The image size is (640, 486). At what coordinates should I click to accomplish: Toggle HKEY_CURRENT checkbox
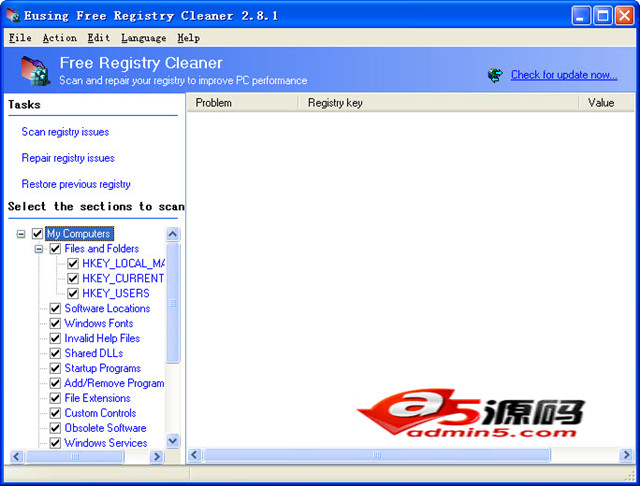pos(73,279)
